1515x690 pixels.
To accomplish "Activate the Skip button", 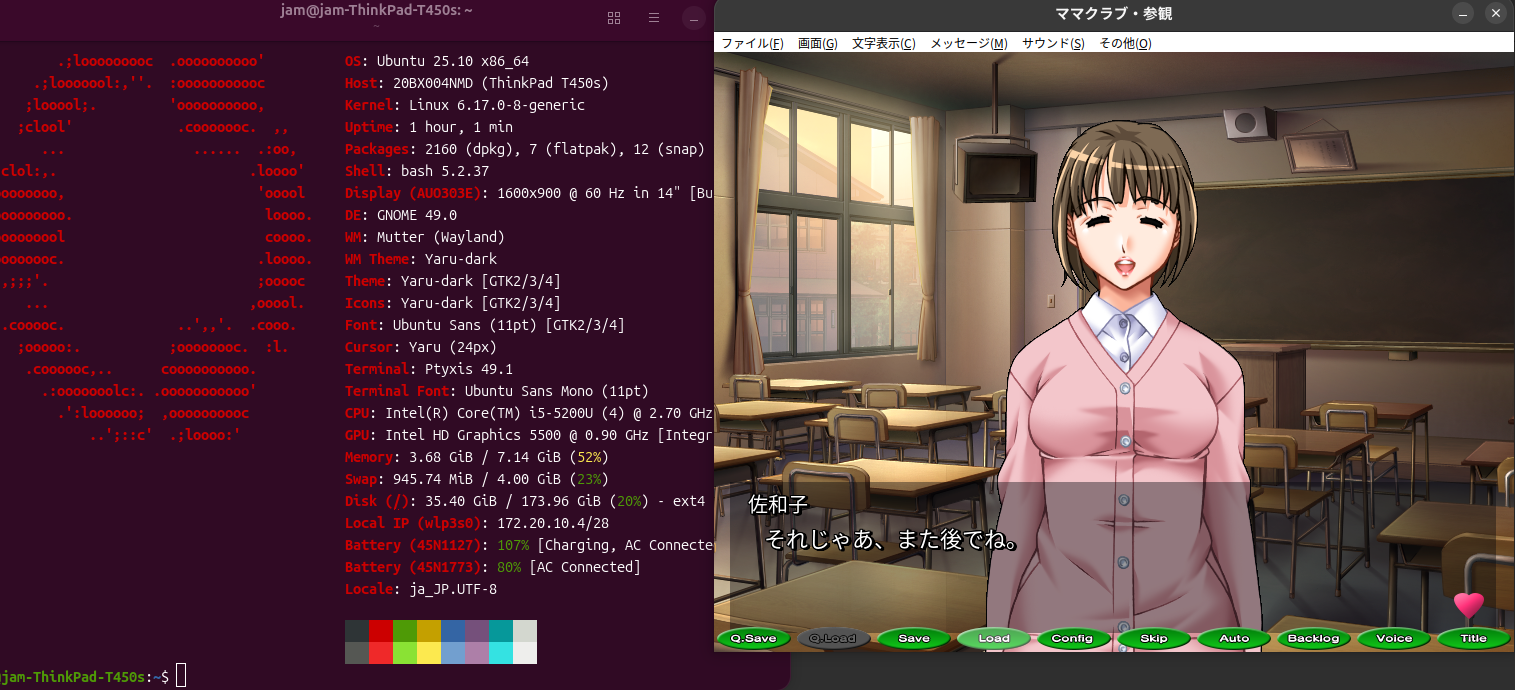I will point(1154,638).
